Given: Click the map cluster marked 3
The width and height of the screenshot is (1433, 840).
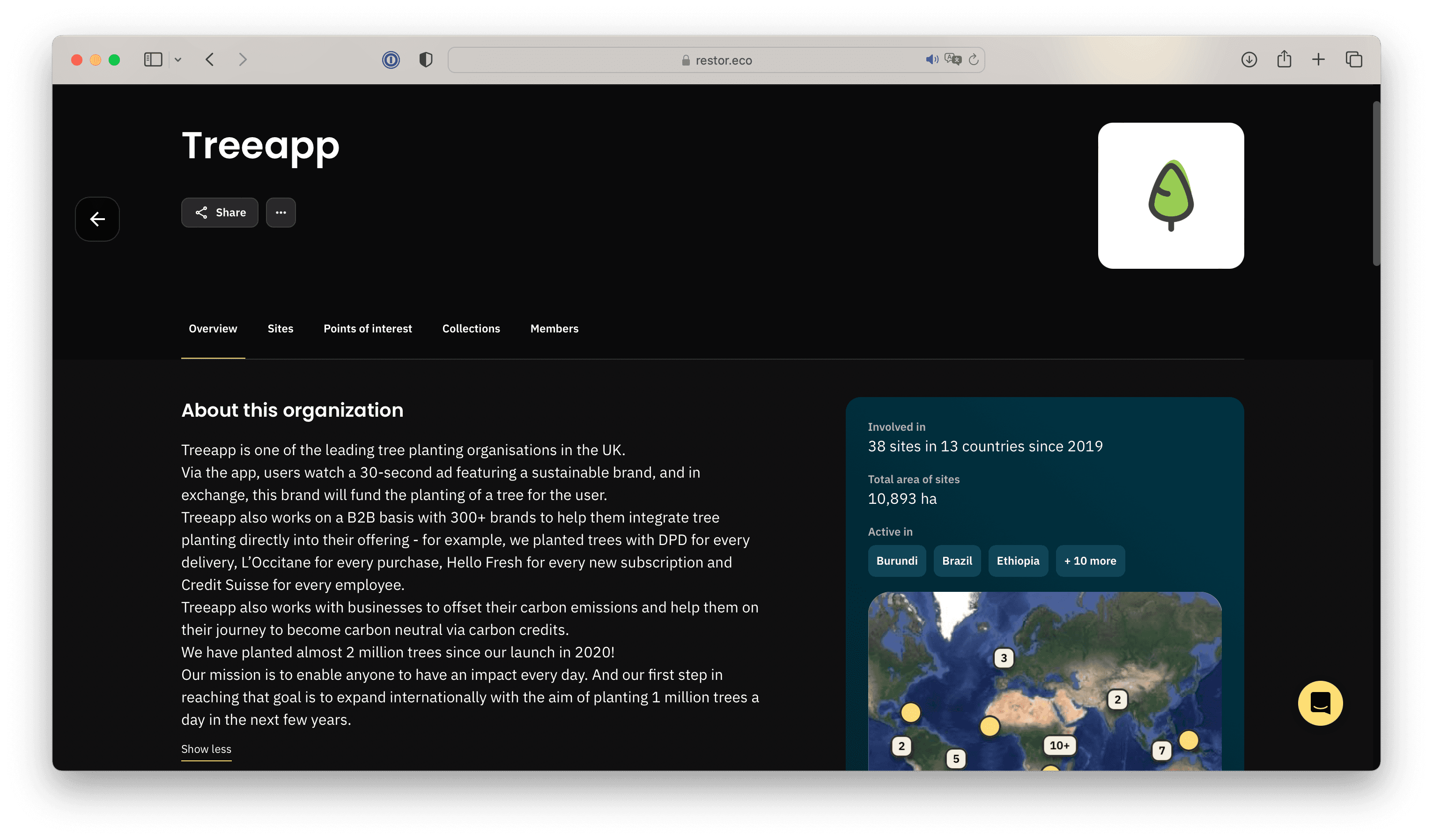Looking at the screenshot, I should 1004,658.
